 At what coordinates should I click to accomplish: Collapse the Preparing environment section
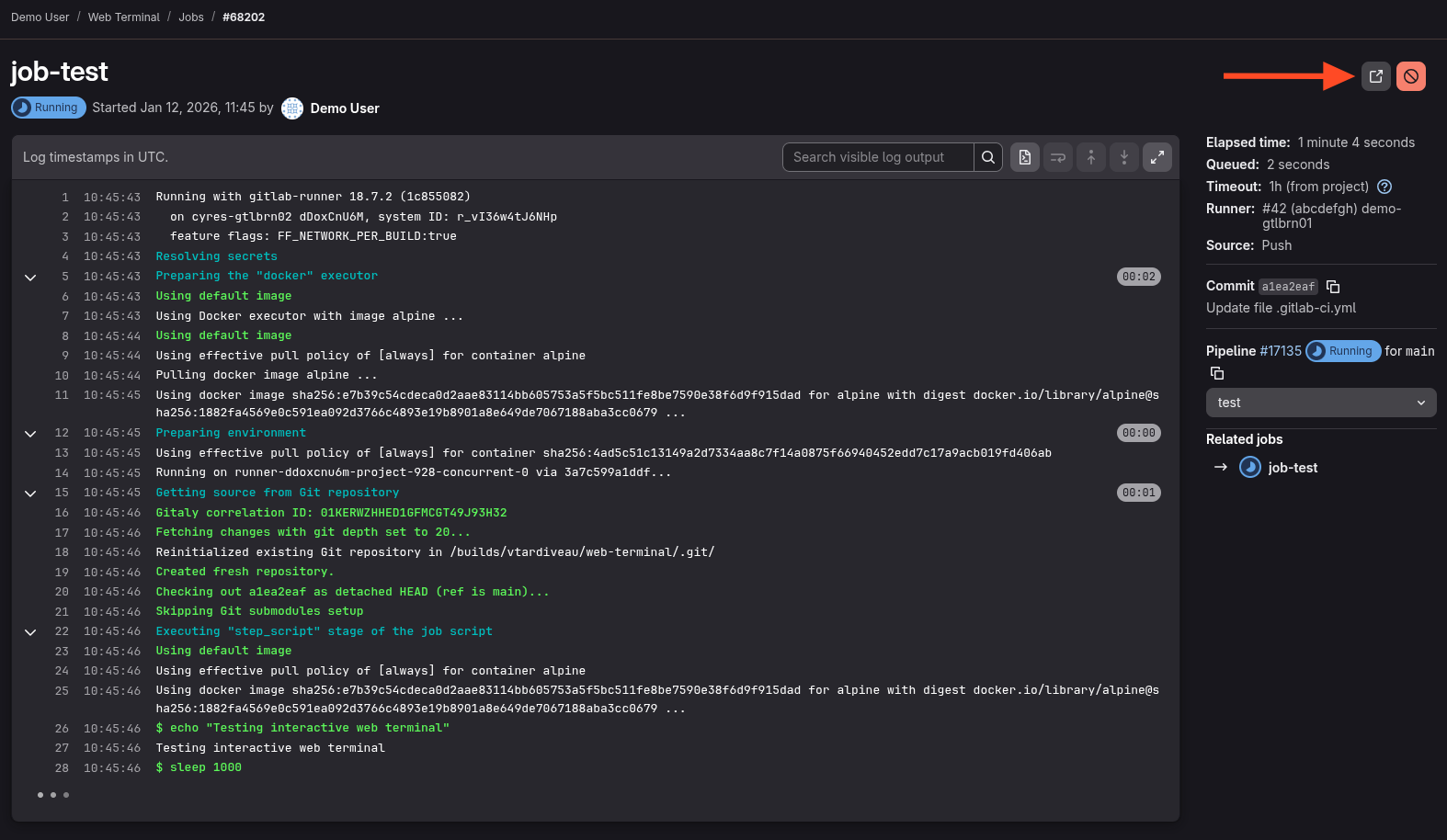(x=30, y=434)
